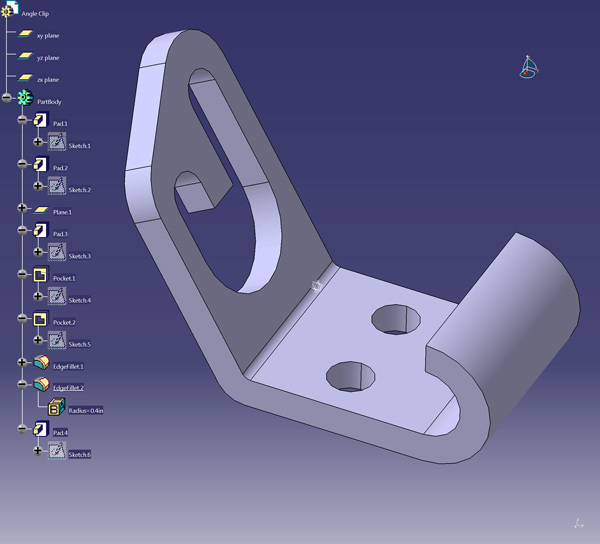Viewport: 600px width, 544px height.
Task: Select the PartBody gear icon
Action: pos(25,99)
